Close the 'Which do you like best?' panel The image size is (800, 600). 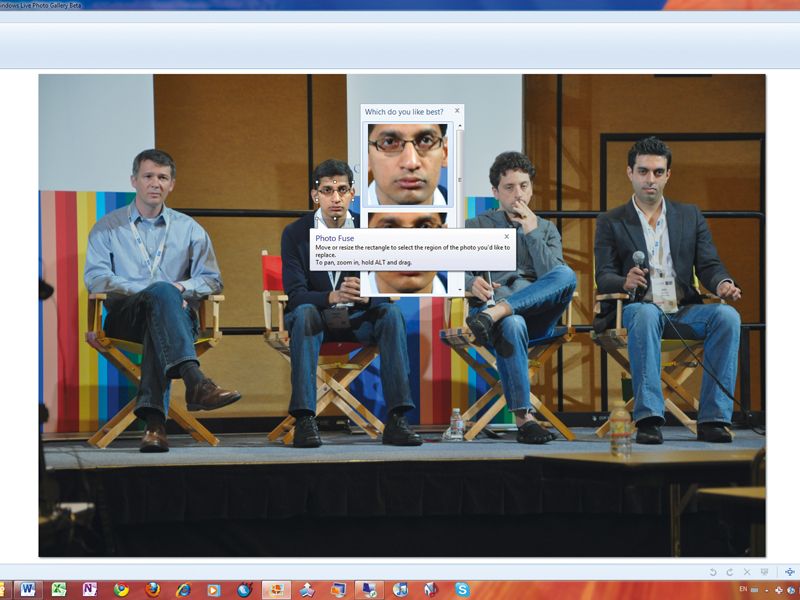(457, 110)
